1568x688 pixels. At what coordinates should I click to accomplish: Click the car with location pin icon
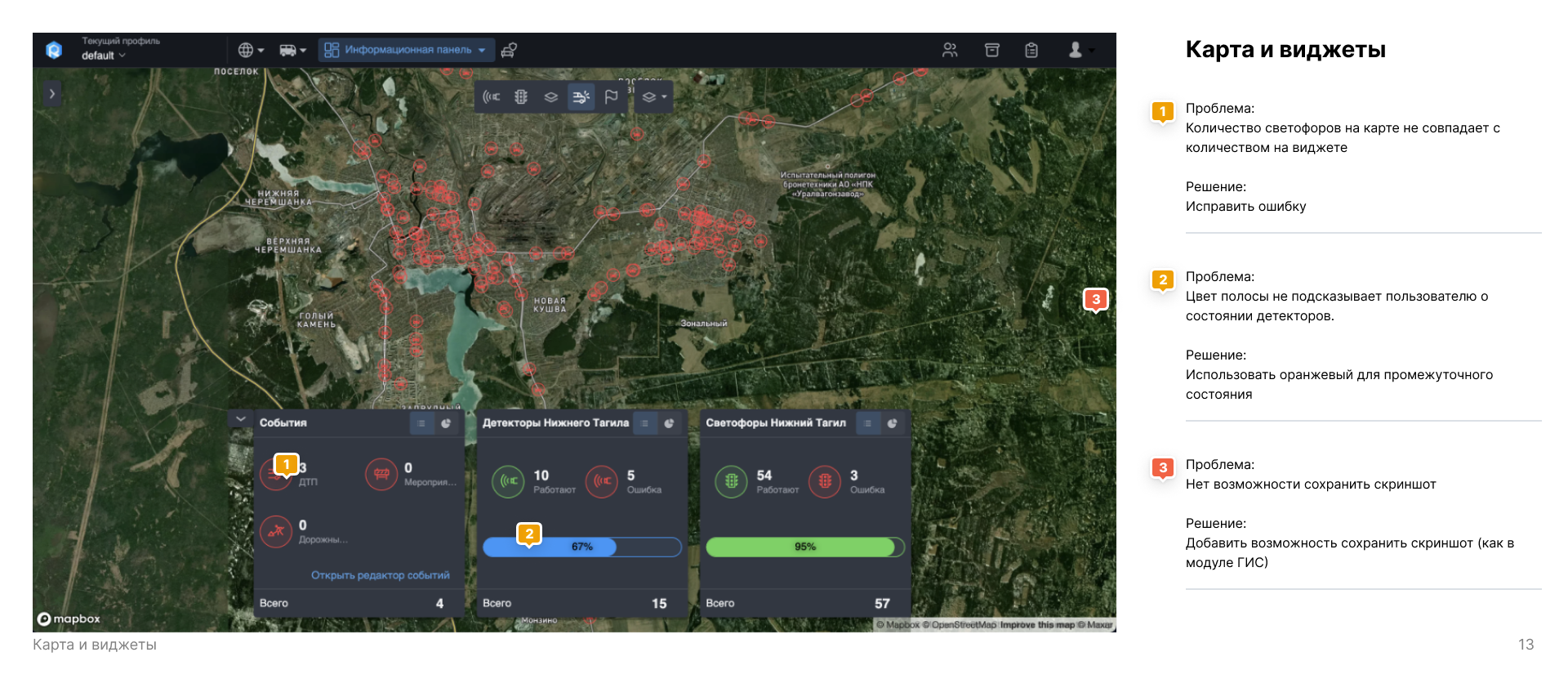(509, 50)
